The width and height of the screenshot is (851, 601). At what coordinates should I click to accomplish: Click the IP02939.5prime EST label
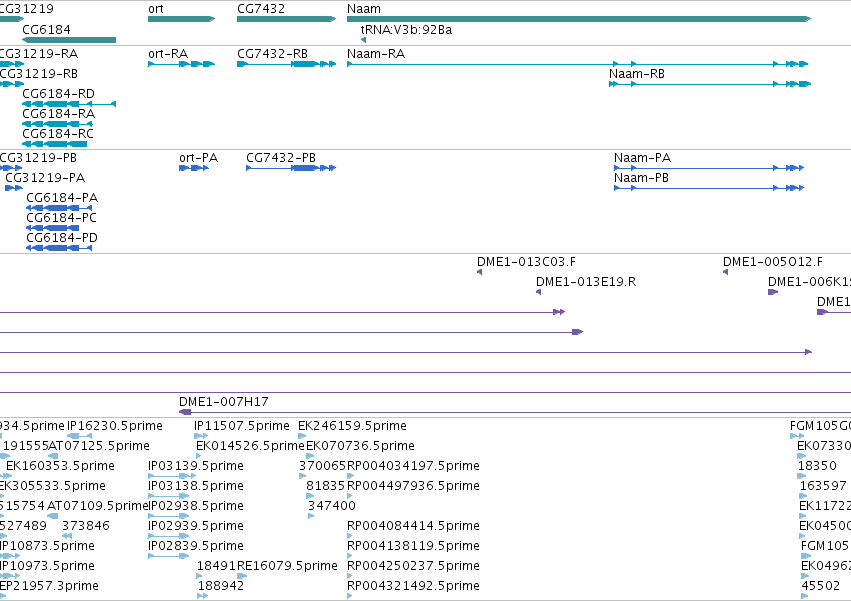pos(196,527)
